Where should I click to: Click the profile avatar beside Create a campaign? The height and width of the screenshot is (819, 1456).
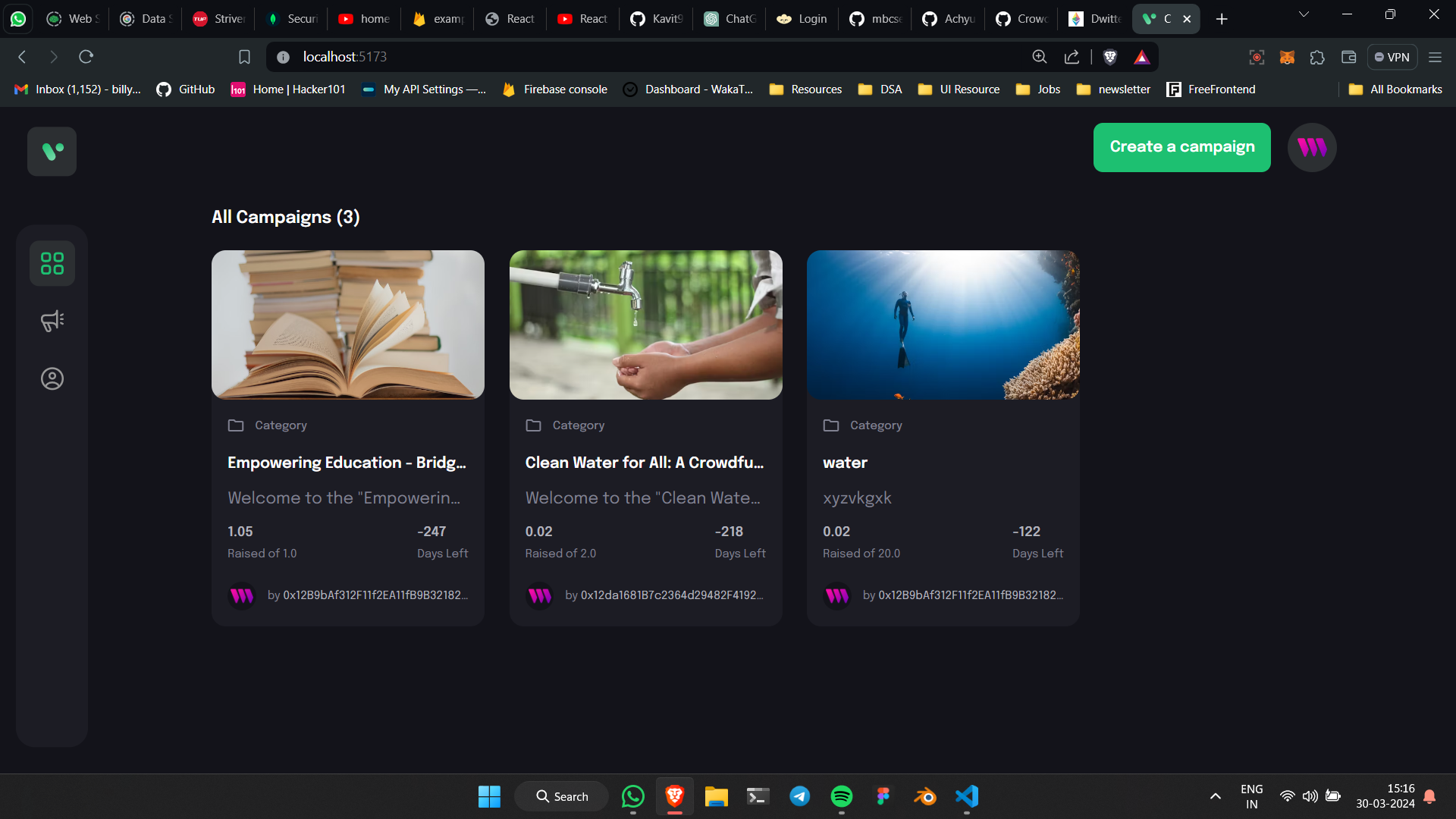tap(1312, 147)
